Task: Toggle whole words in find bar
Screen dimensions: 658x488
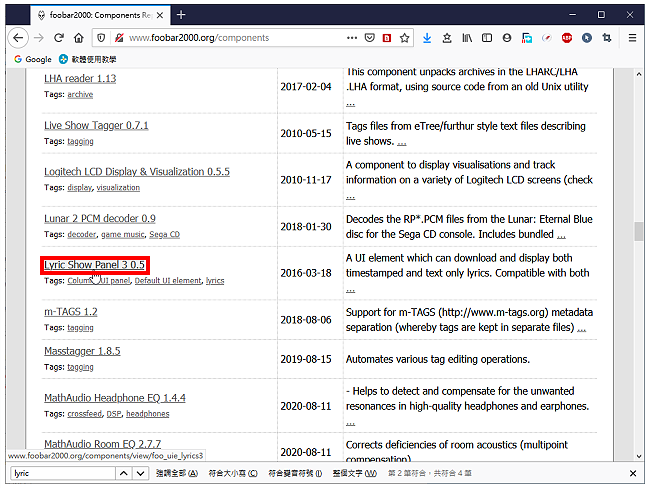Action: [x=355, y=473]
